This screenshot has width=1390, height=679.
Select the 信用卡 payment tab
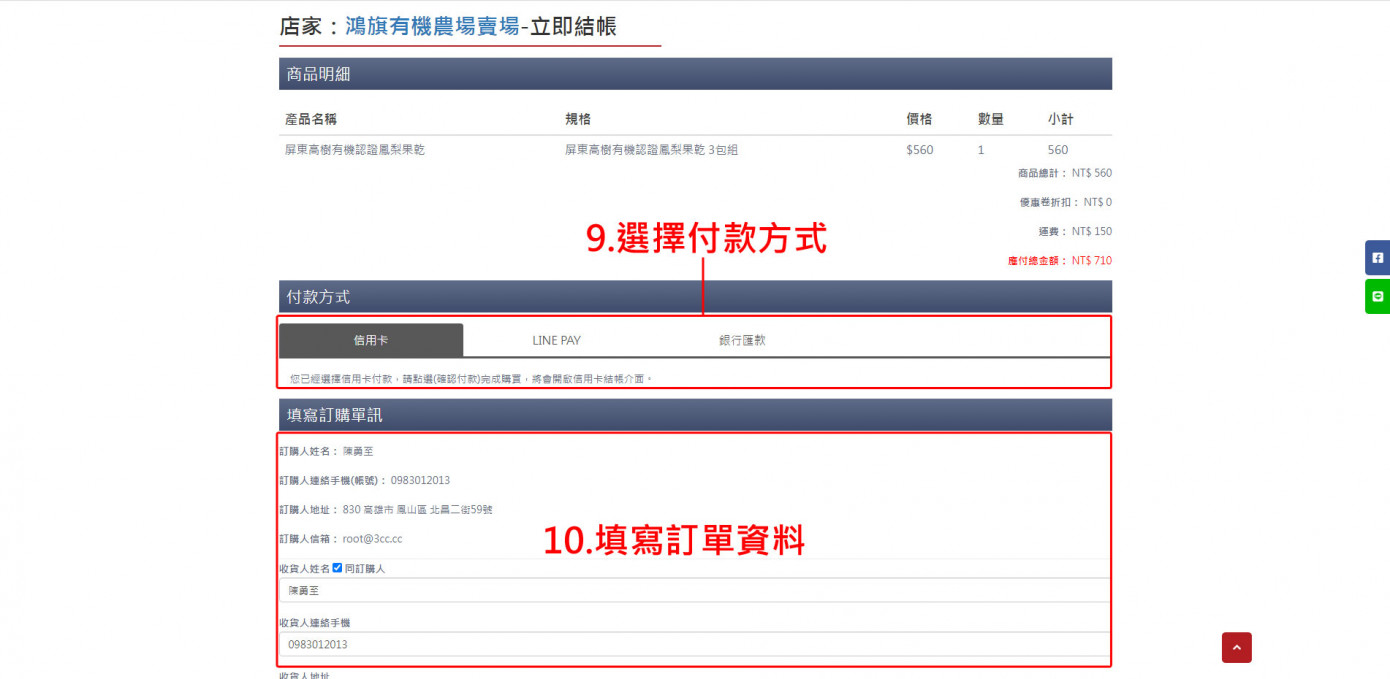point(371,340)
